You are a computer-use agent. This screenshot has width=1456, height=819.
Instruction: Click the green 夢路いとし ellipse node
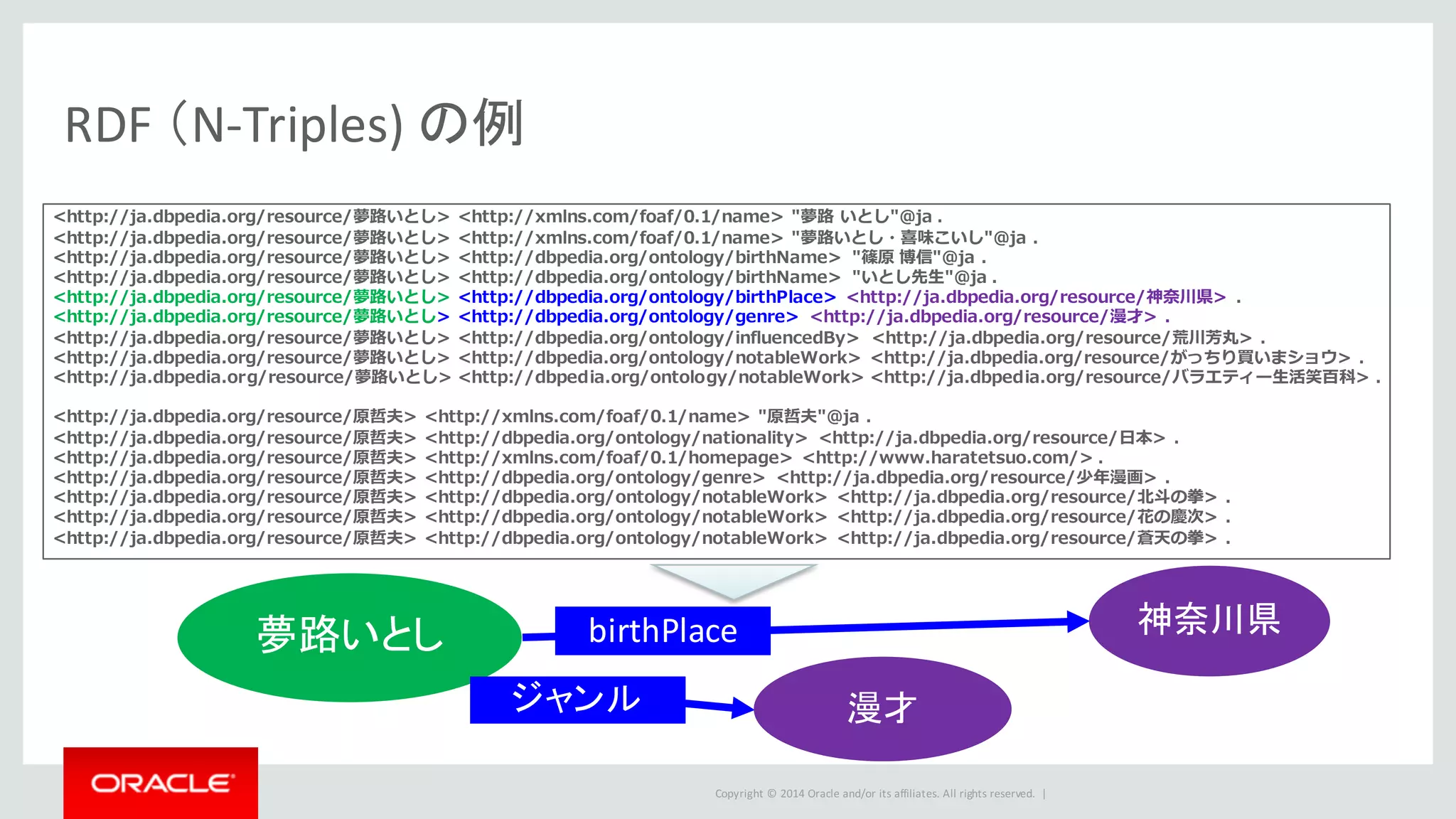[348, 636]
